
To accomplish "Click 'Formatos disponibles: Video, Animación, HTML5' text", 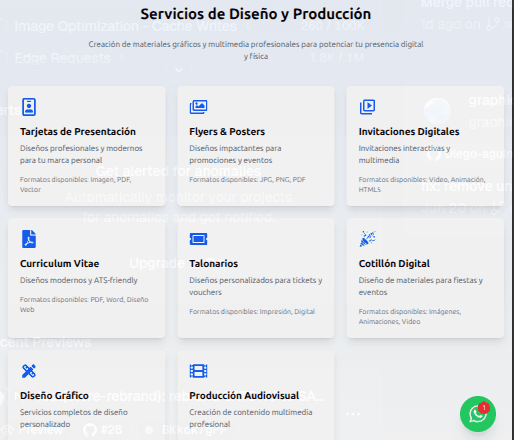I will pyautogui.click(x=422, y=185).
